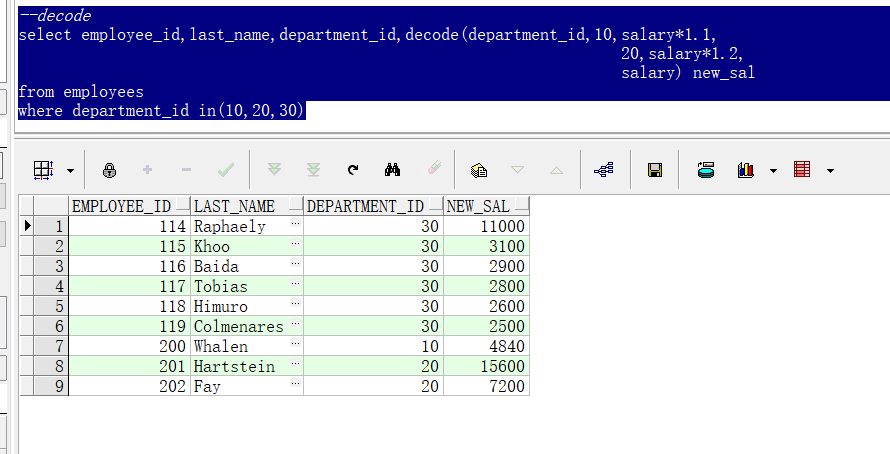Click the single record view icon

point(478,170)
